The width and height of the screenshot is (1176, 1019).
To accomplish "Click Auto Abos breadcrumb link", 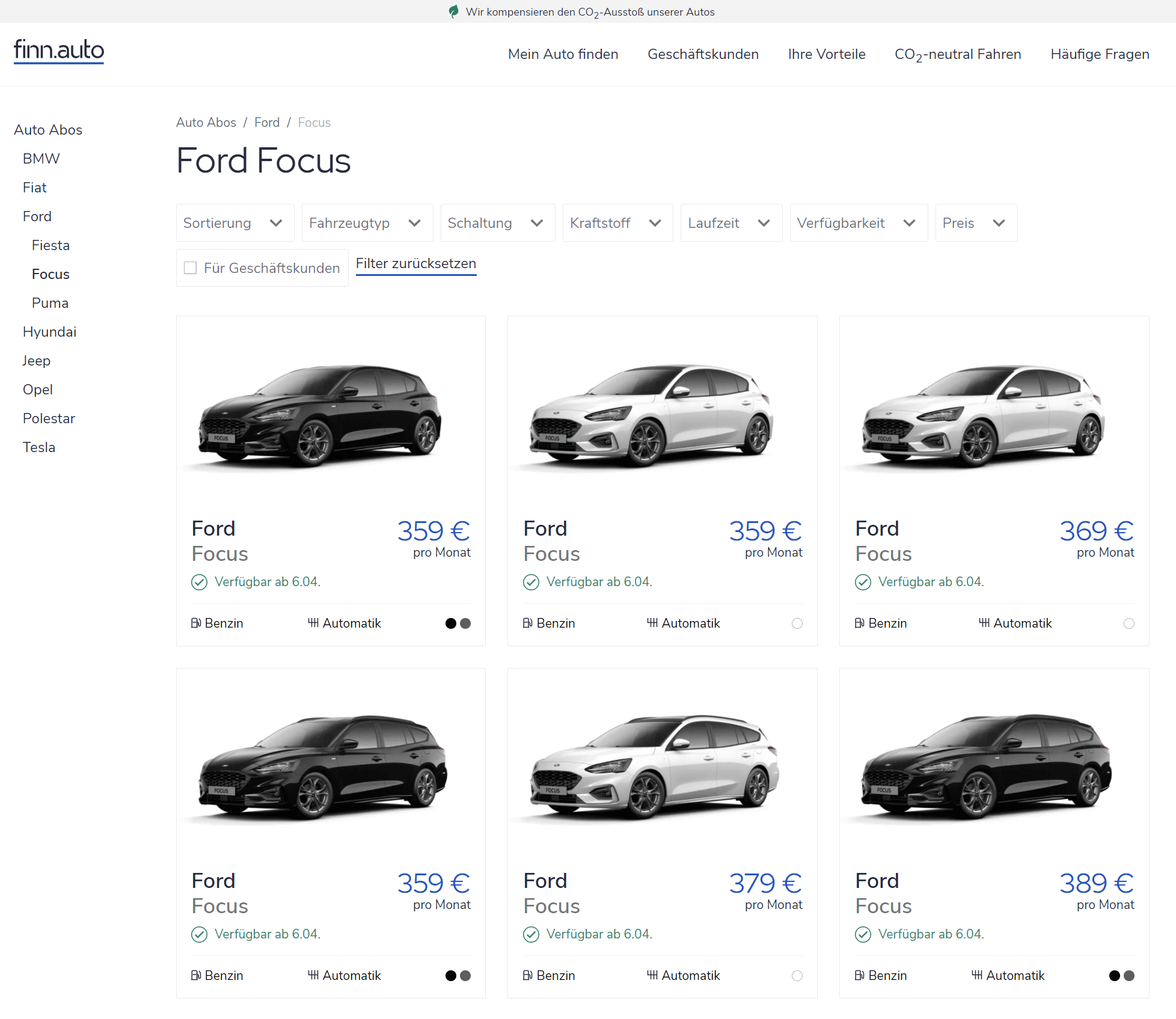I will 206,123.
